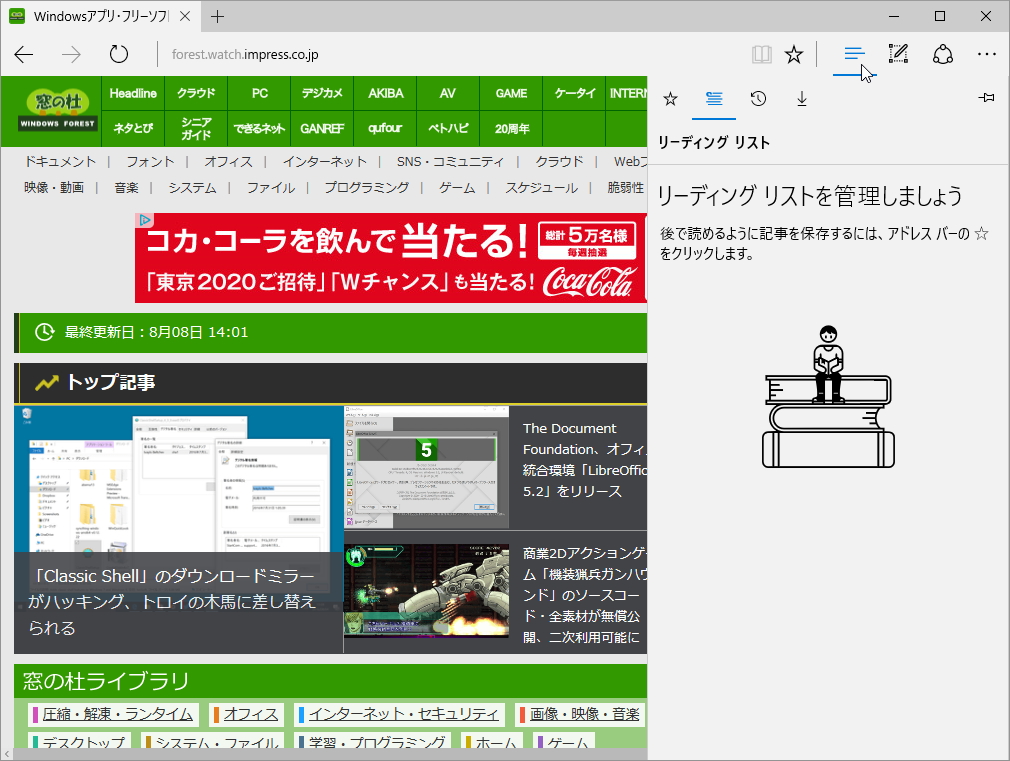The width and height of the screenshot is (1010, 761).
Task: Share the current page
Action: (943, 54)
